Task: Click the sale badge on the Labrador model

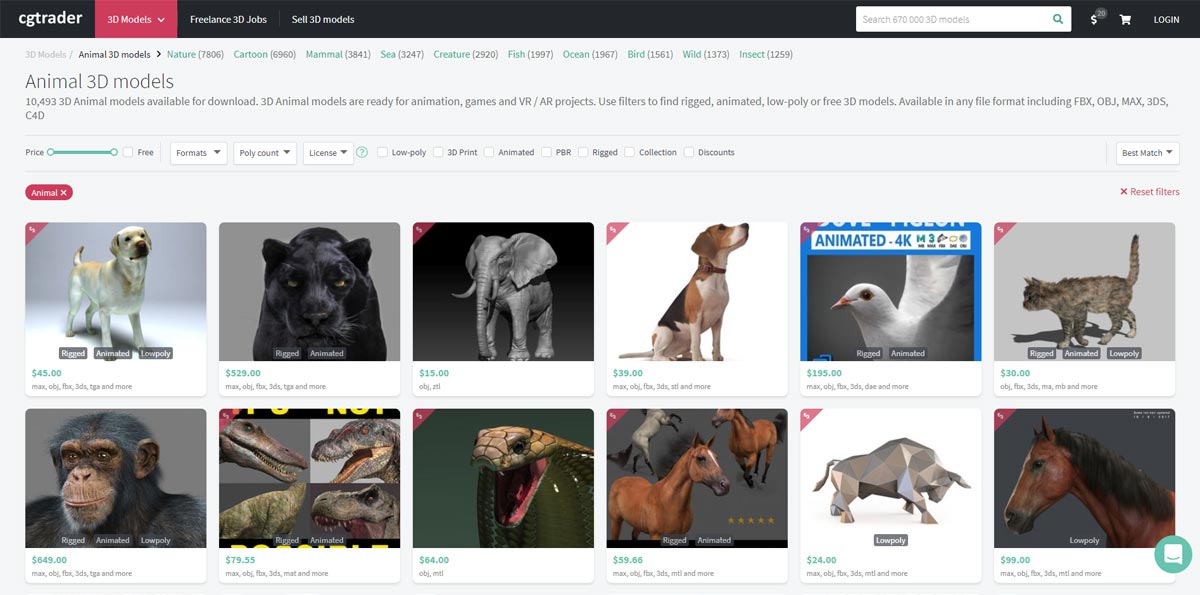Action: point(32,229)
